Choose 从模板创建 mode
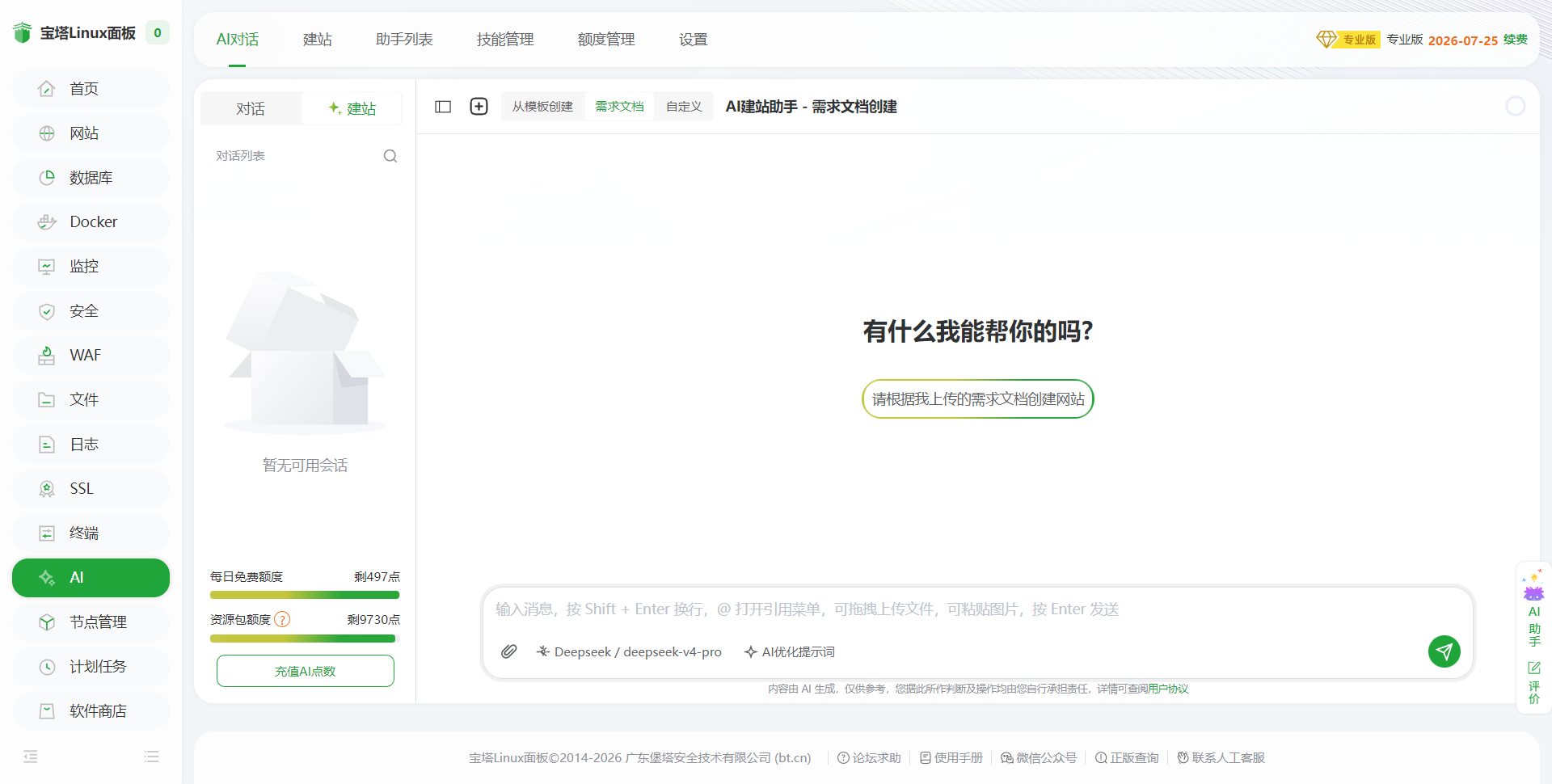This screenshot has width=1552, height=784. click(542, 107)
